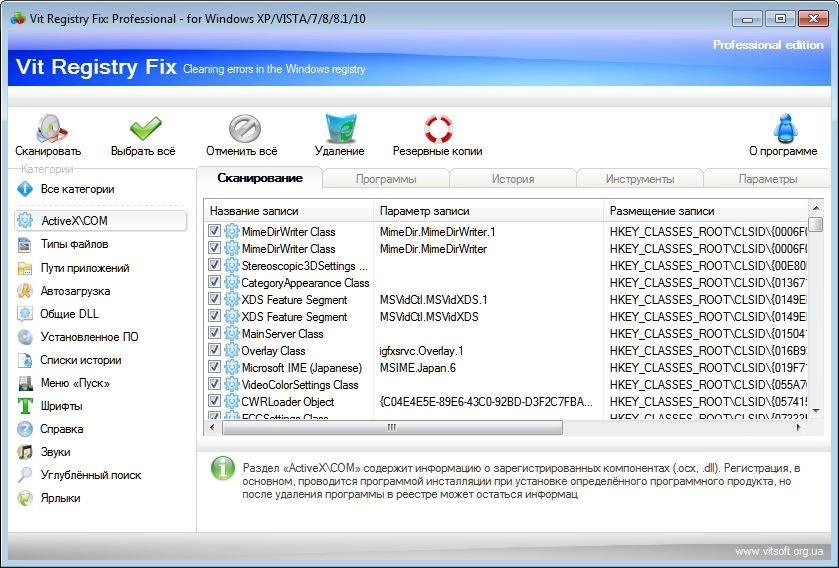The width and height of the screenshot is (839, 568).
Task: Uncheck Overlay Class checkbox
Action: (x=214, y=350)
